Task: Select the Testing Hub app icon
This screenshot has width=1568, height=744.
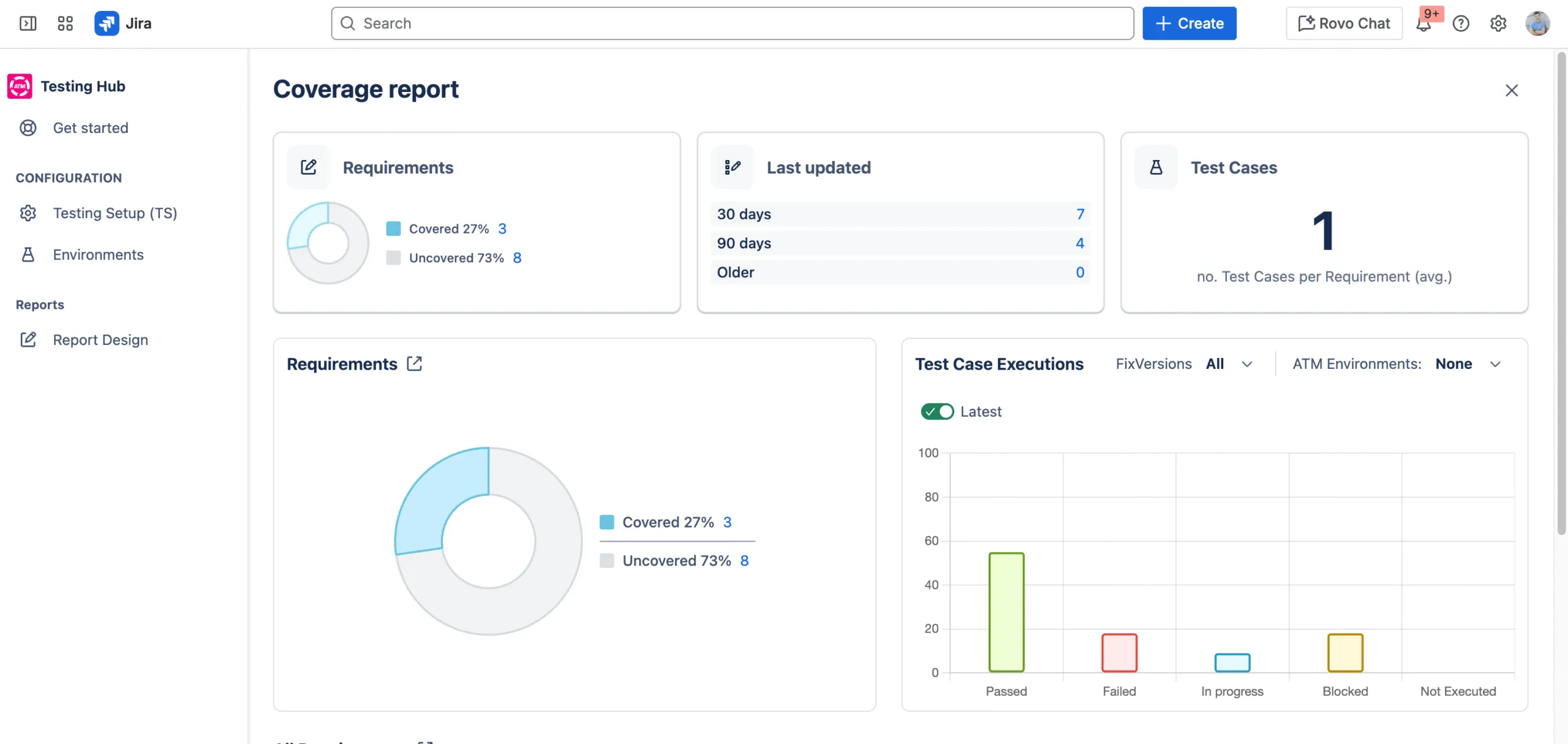Action: (x=19, y=86)
